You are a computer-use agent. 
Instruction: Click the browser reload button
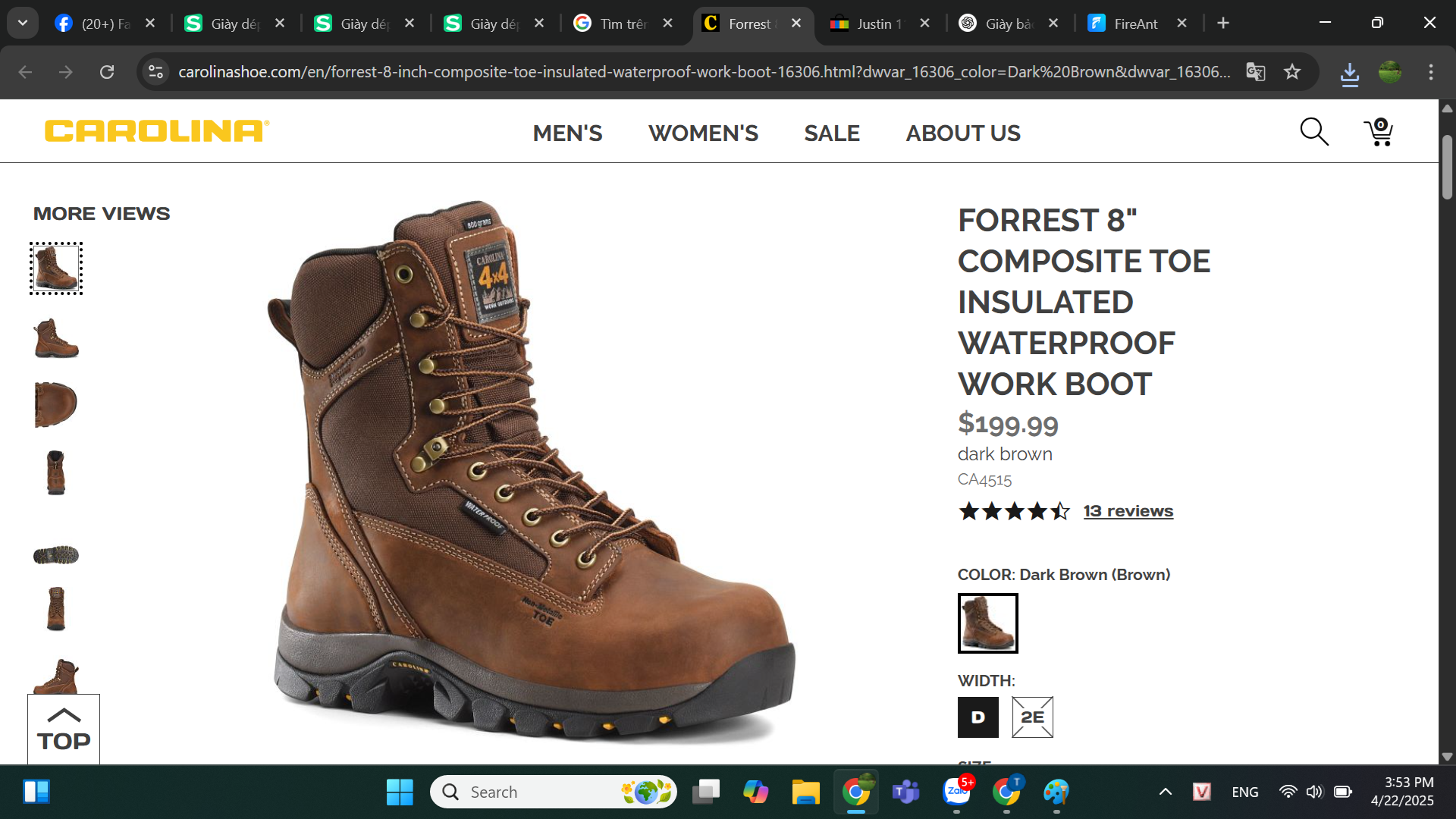pyautogui.click(x=107, y=72)
